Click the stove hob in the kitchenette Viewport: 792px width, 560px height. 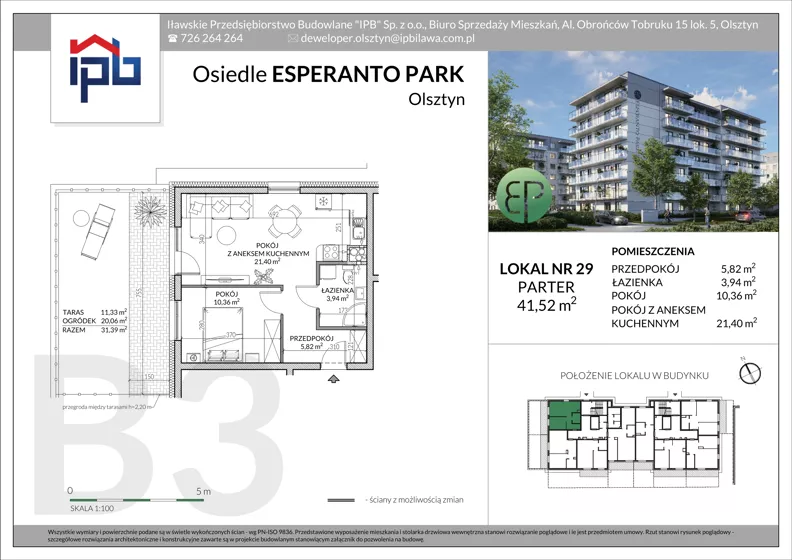tap(331, 252)
